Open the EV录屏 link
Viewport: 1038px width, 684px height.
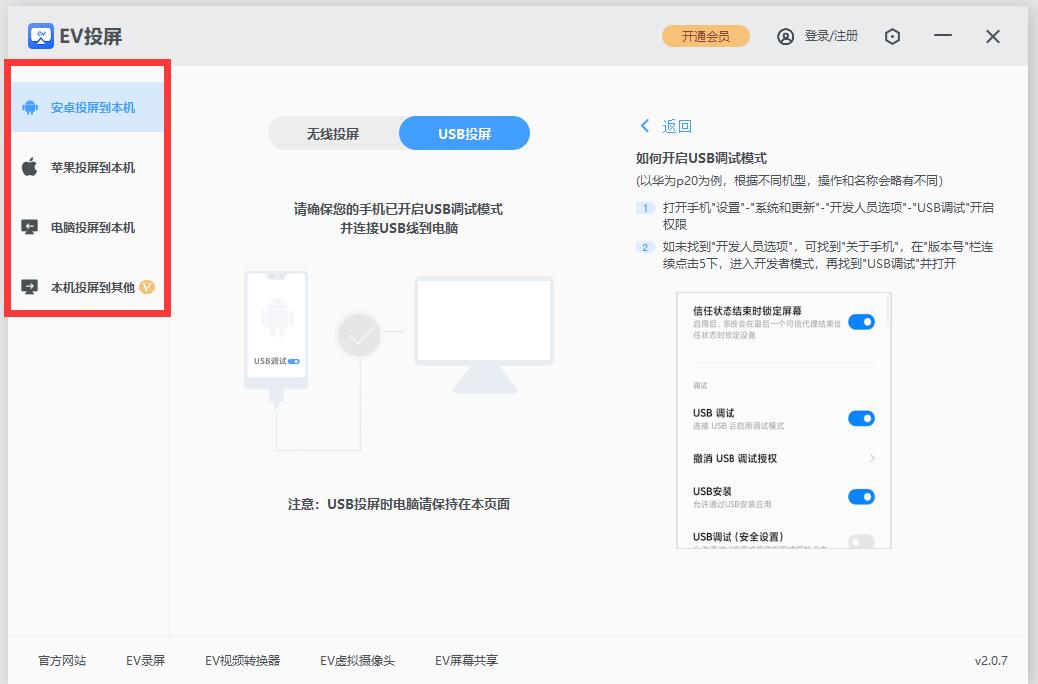(x=146, y=660)
